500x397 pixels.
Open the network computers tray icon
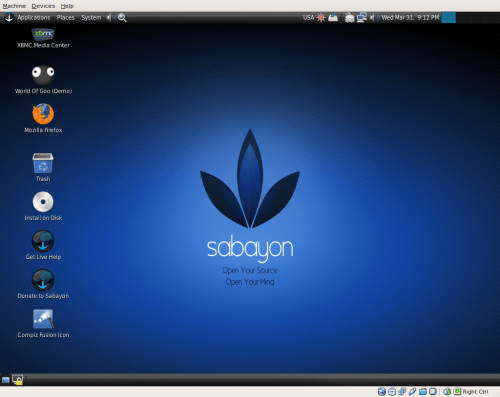[362, 18]
